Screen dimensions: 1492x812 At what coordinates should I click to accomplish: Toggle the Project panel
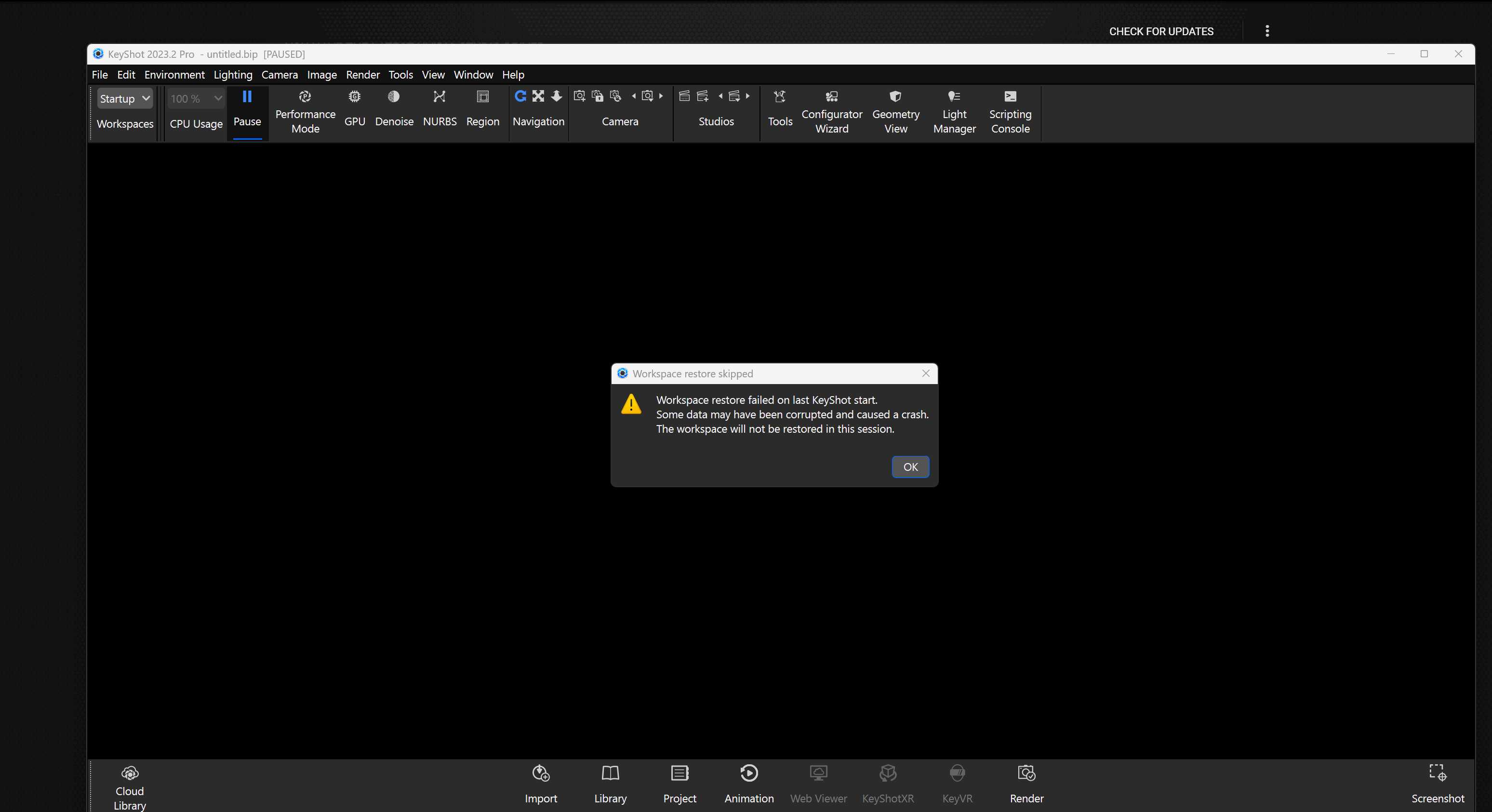(679, 784)
